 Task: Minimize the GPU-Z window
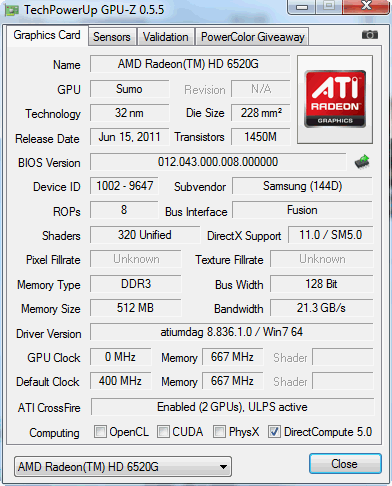302,7
